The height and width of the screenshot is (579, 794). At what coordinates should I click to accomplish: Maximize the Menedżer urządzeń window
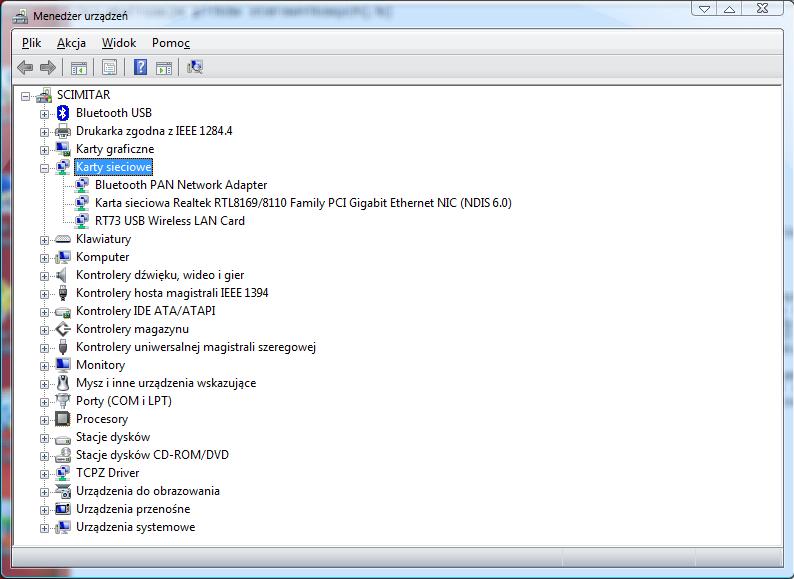point(729,8)
